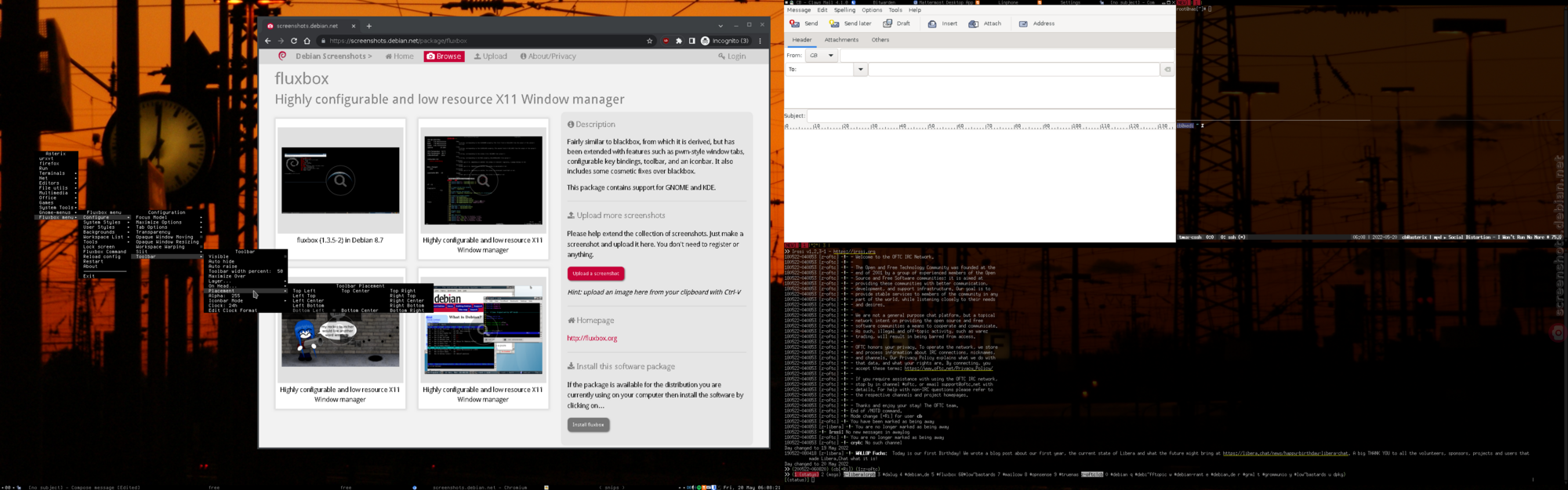Open the Spelling menu in Claws Mail
This screenshot has height=490, width=1568.
coord(844,10)
